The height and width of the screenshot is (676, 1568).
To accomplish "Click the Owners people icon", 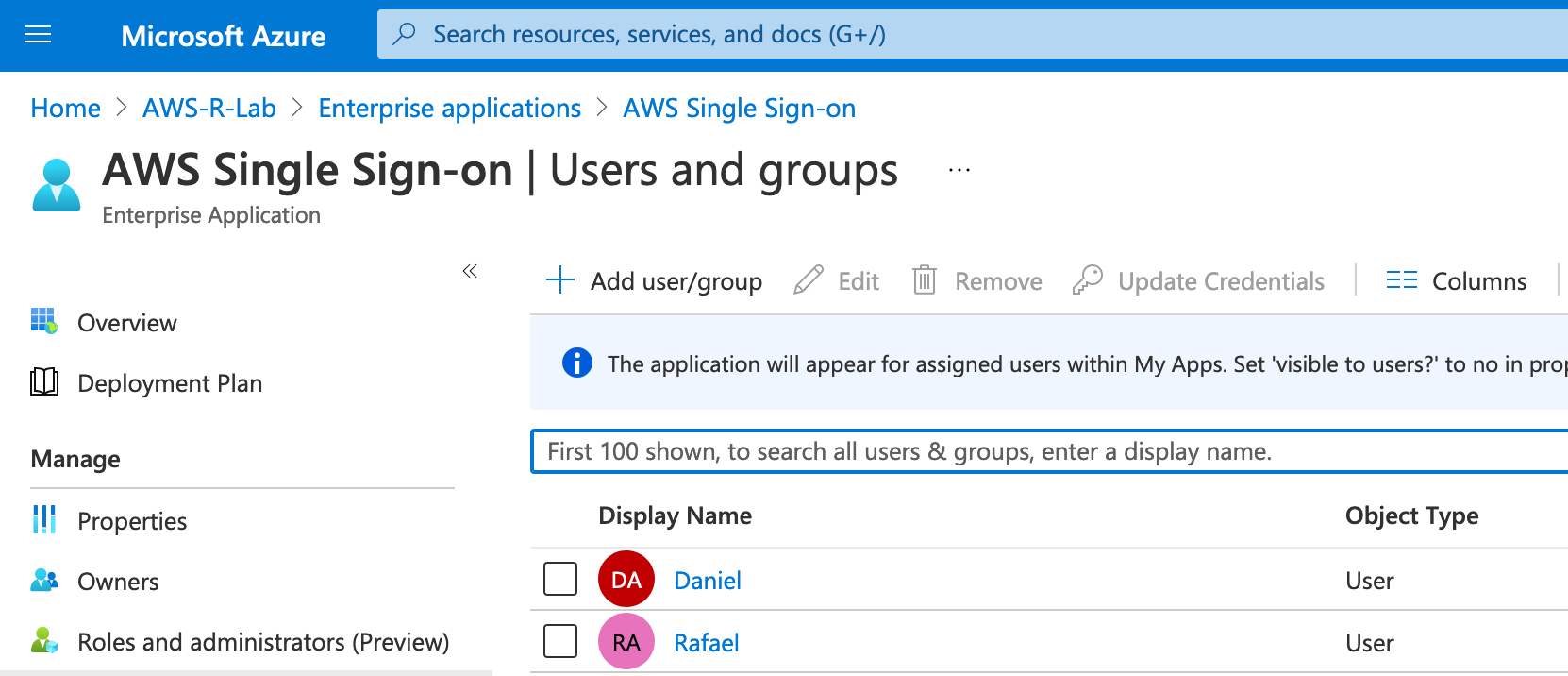I will (x=44, y=580).
